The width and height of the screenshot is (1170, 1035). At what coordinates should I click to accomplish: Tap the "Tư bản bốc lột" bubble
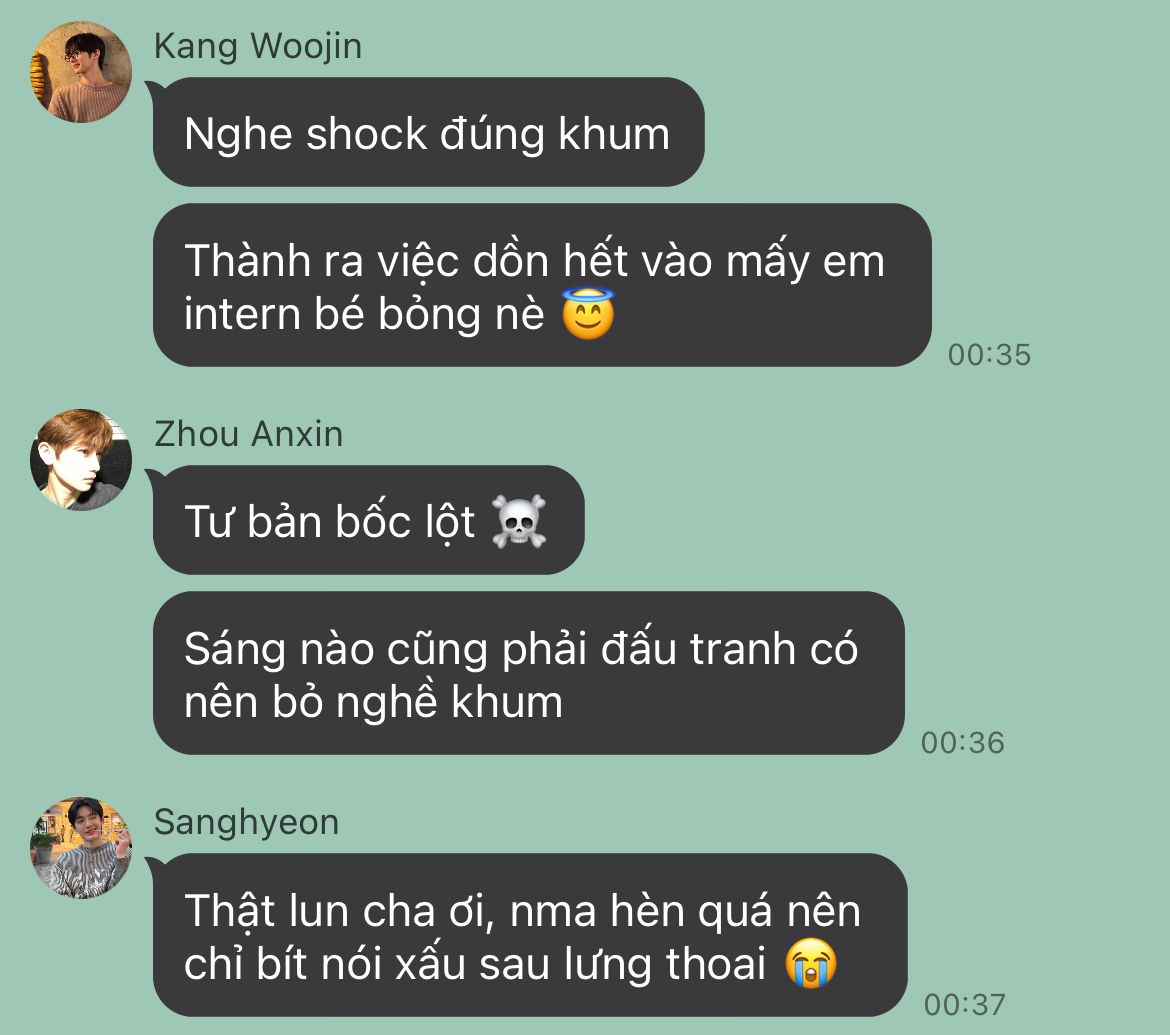[x=369, y=520]
